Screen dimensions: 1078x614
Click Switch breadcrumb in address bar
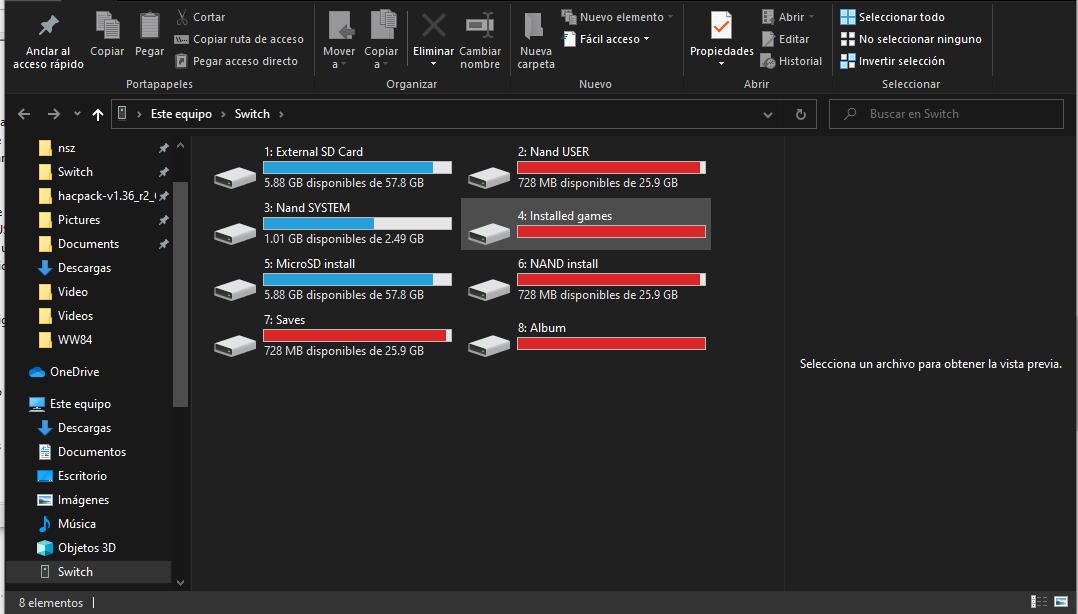[x=252, y=114]
